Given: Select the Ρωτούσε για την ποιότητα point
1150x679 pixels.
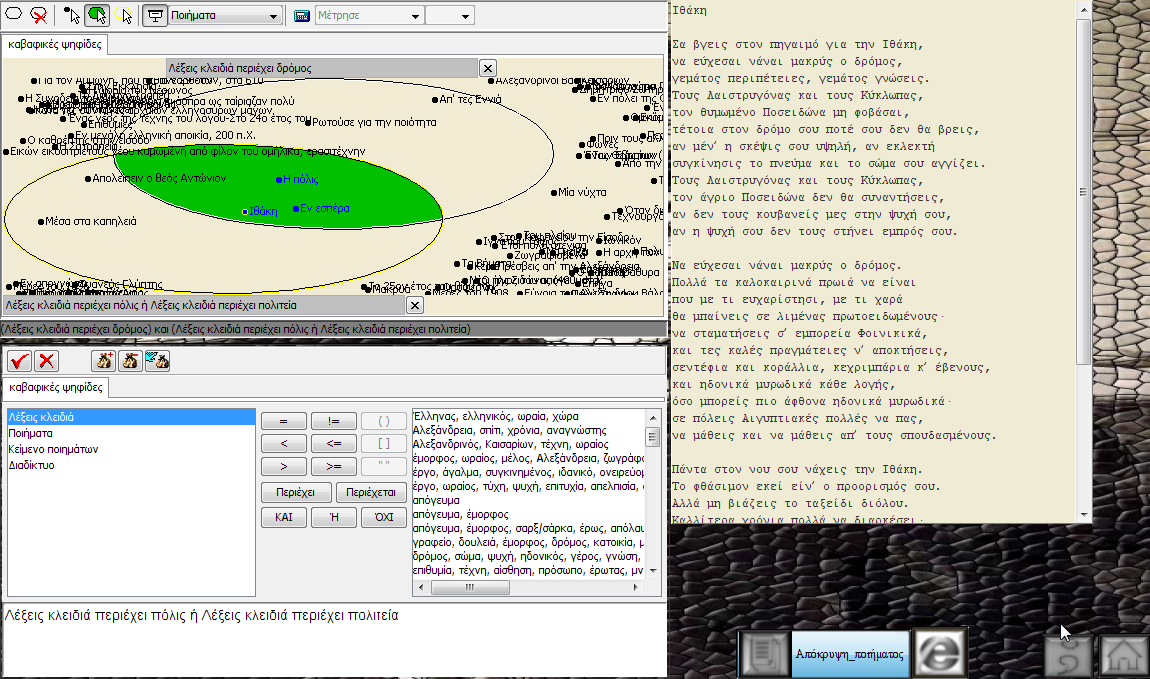Looking at the screenshot, I should tap(309, 122).
